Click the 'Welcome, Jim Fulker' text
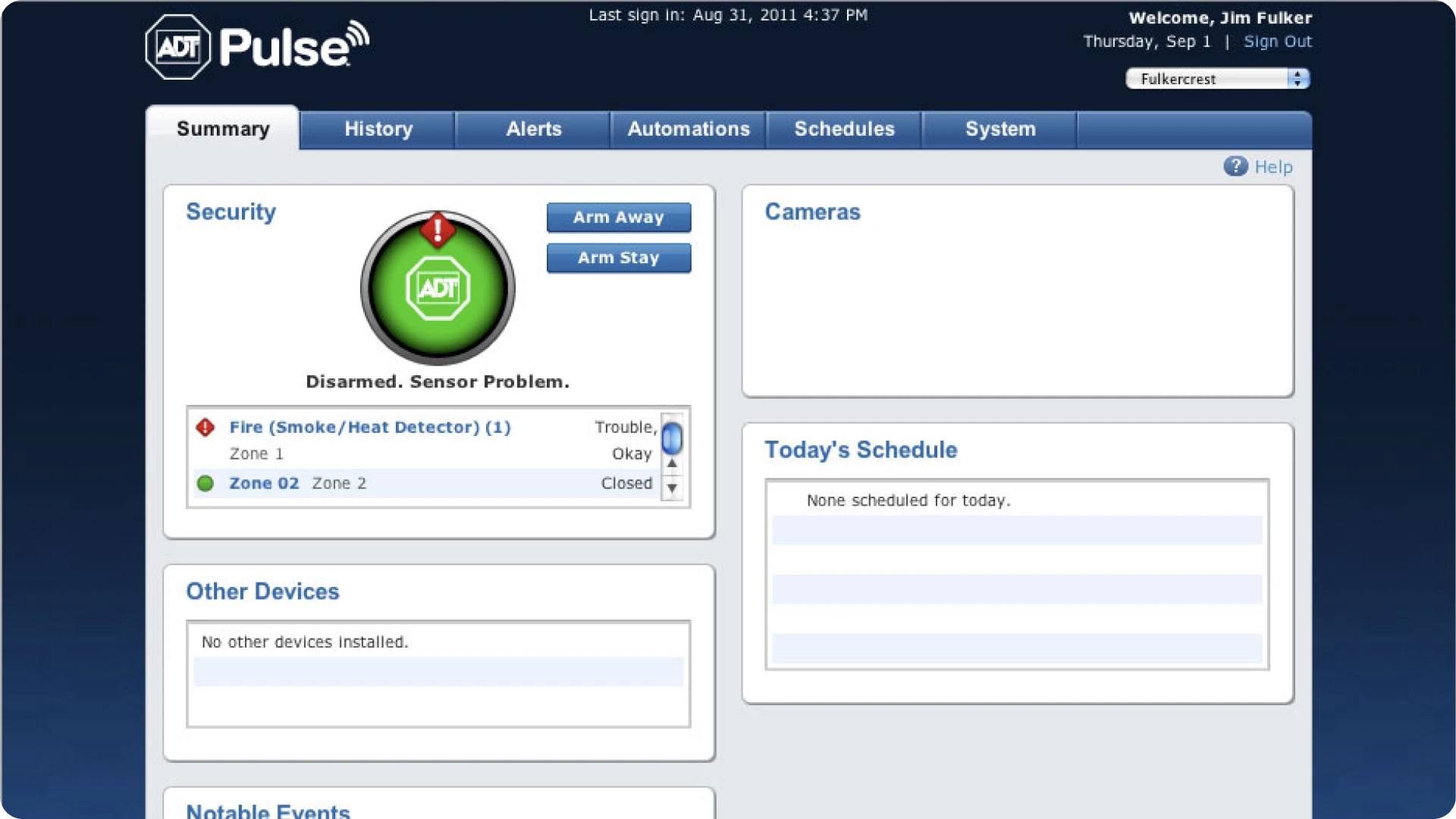This screenshot has height=819, width=1456. (x=1220, y=18)
